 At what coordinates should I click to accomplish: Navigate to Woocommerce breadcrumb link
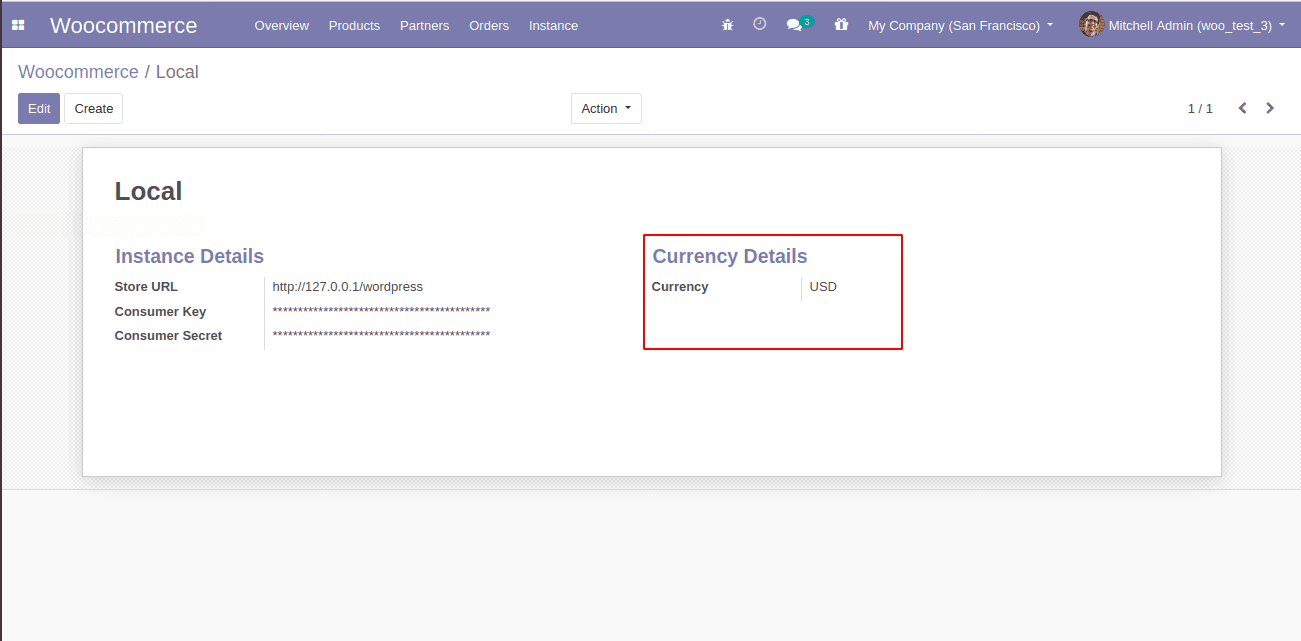click(x=78, y=72)
